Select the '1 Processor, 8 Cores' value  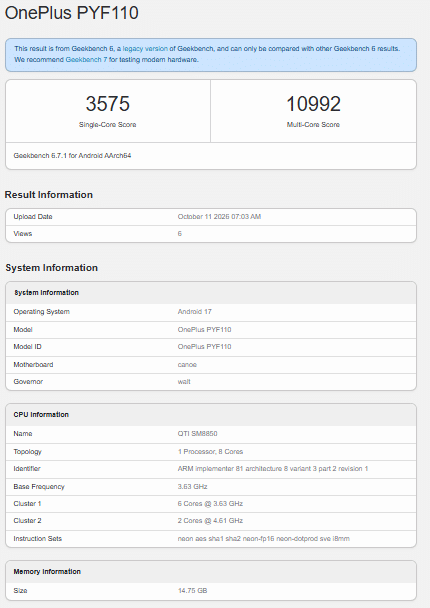(210, 452)
